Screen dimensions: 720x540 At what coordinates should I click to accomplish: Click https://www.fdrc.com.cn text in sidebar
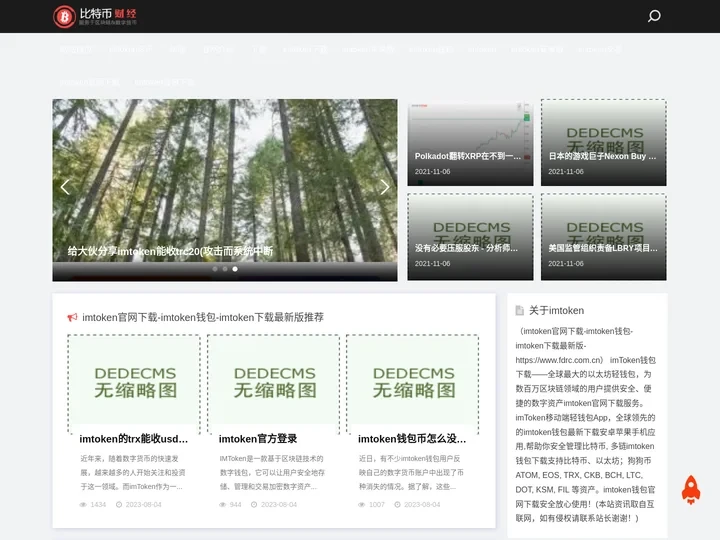[x=559, y=360]
